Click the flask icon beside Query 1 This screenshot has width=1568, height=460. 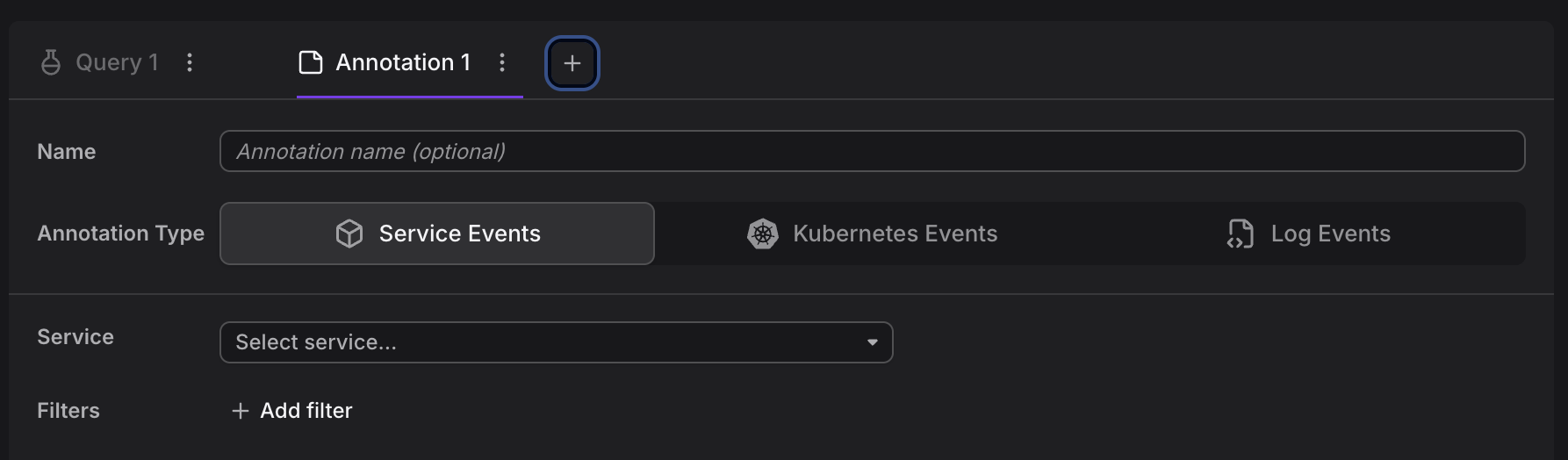click(51, 62)
